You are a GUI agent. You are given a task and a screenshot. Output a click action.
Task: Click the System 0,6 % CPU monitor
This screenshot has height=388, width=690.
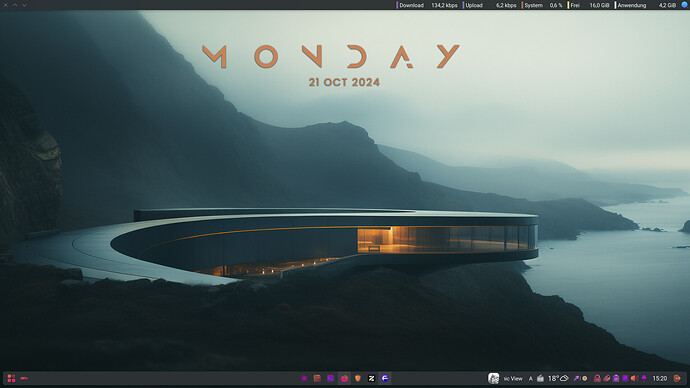point(542,5)
